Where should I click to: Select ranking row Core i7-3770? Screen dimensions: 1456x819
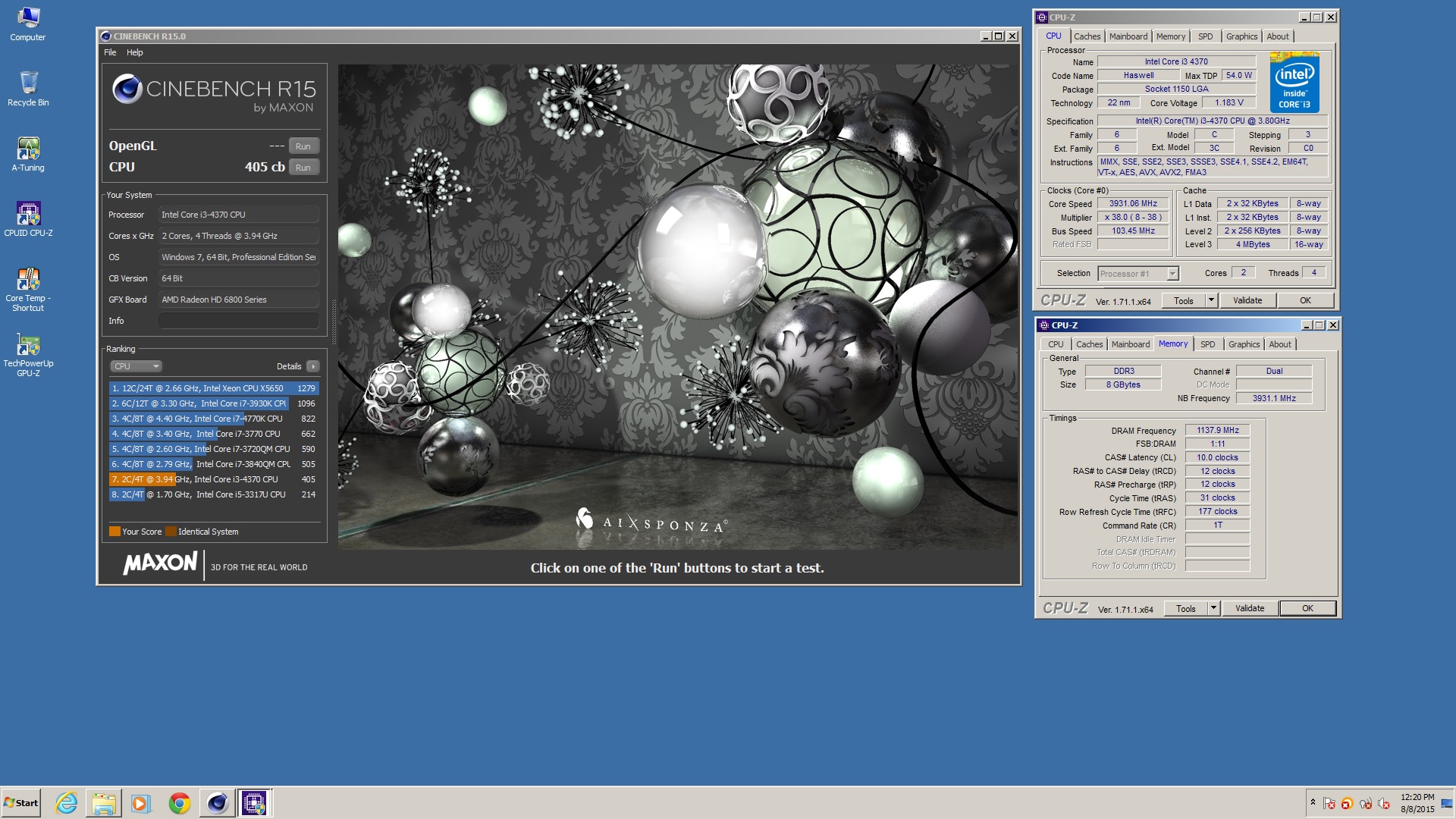point(214,434)
